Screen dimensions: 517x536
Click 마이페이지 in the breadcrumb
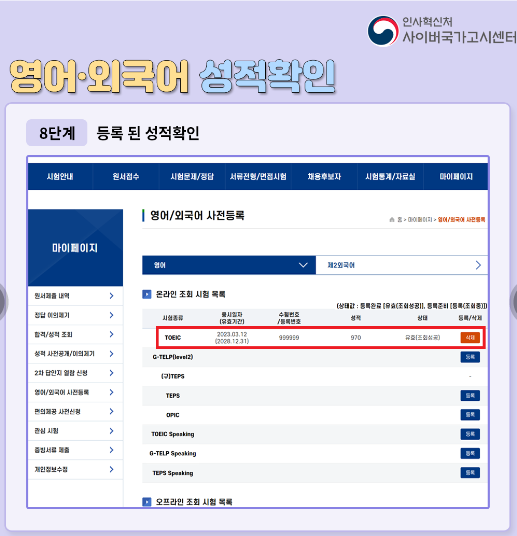pyautogui.click(x=420, y=219)
